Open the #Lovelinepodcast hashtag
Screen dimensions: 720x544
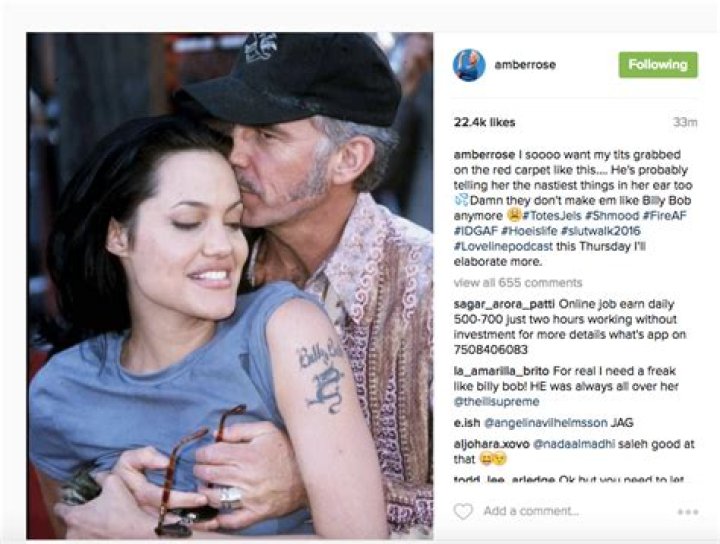pos(503,246)
